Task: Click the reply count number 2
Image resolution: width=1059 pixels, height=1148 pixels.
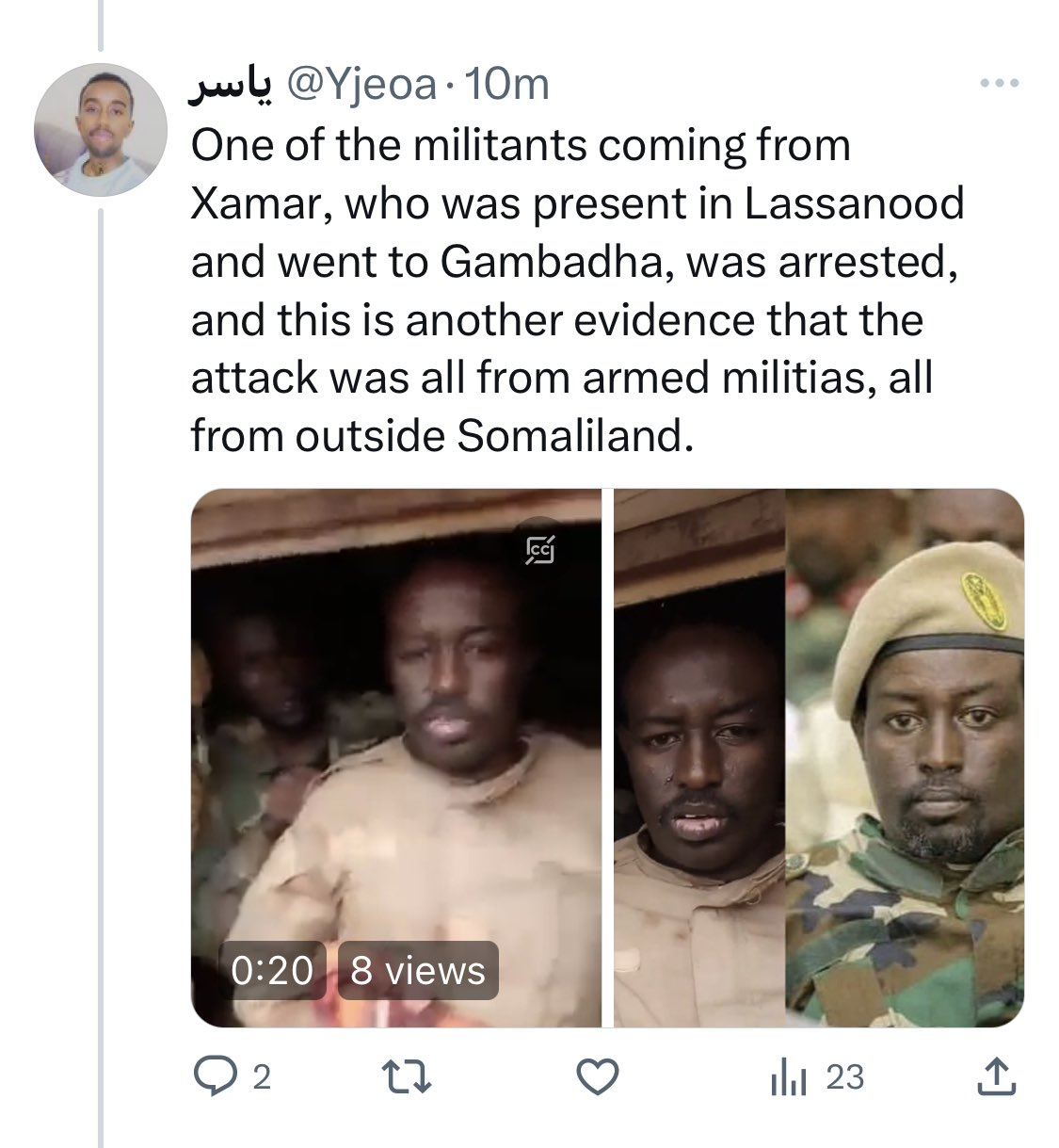Action: [x=263, y=1077]
